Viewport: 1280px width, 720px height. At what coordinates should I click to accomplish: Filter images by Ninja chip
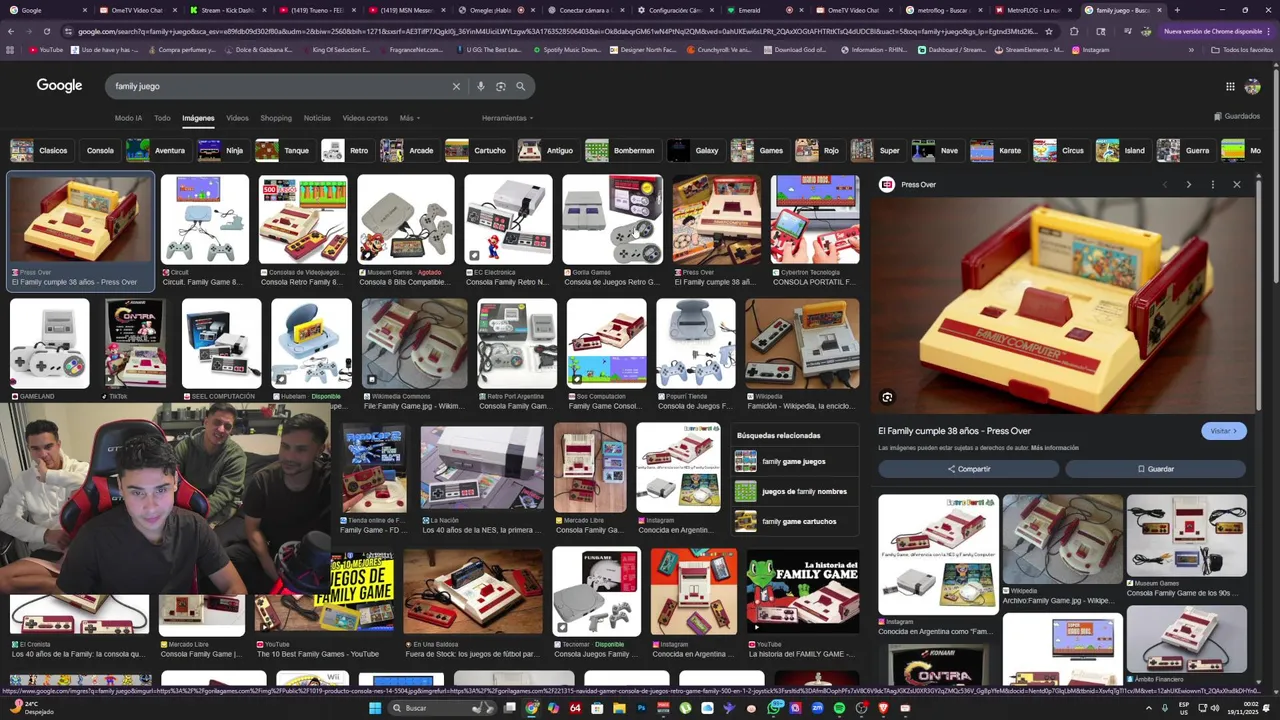[222, 151]
